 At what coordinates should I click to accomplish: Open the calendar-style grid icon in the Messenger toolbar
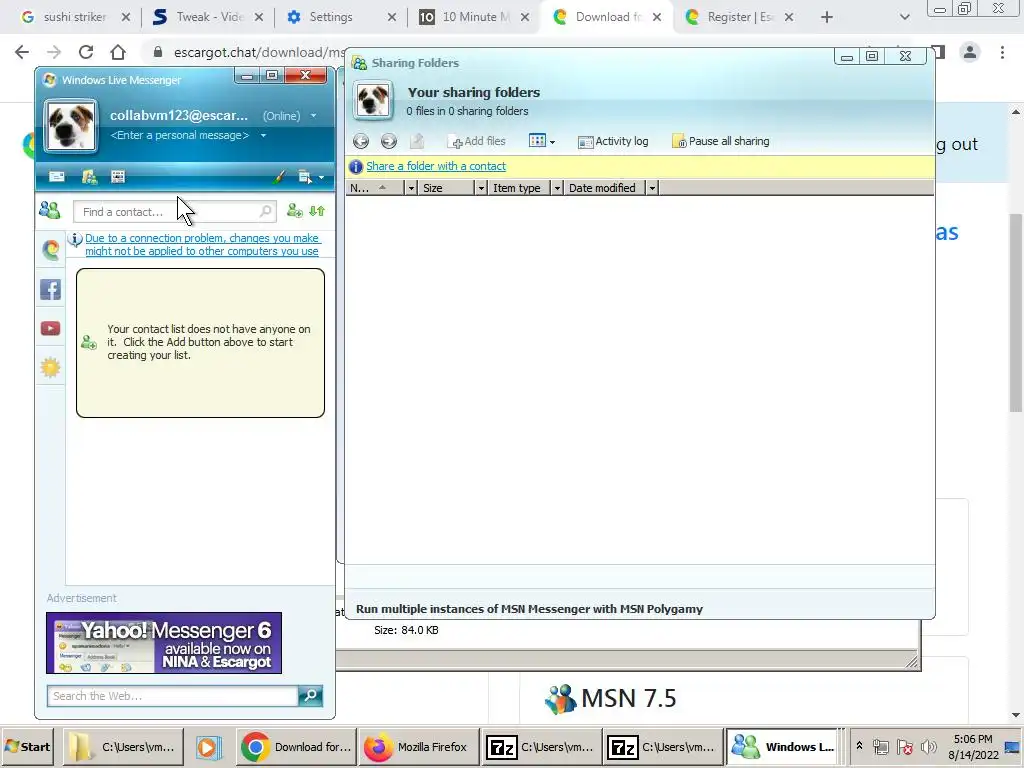coord(118,176)
